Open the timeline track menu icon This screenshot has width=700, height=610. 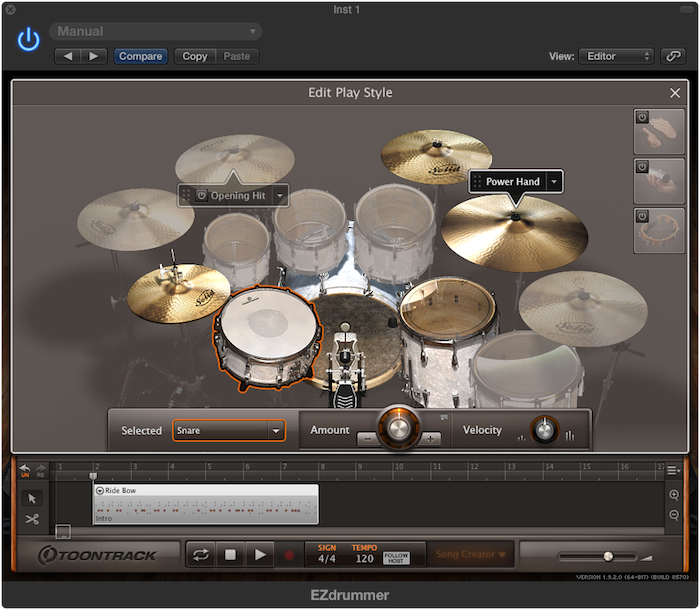point(673,471)
